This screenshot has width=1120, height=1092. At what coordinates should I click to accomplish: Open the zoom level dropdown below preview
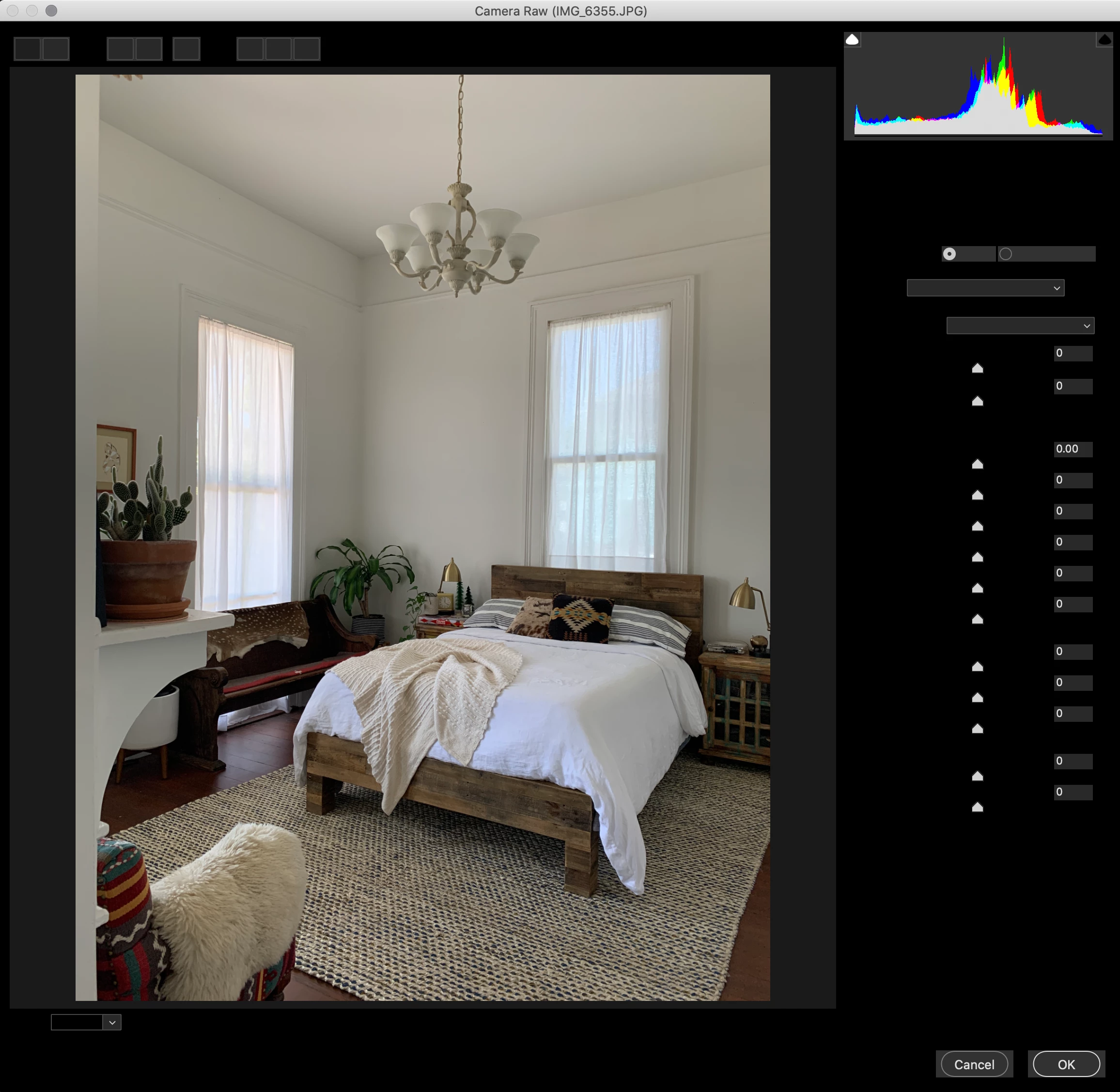(x=112, y=1022)
